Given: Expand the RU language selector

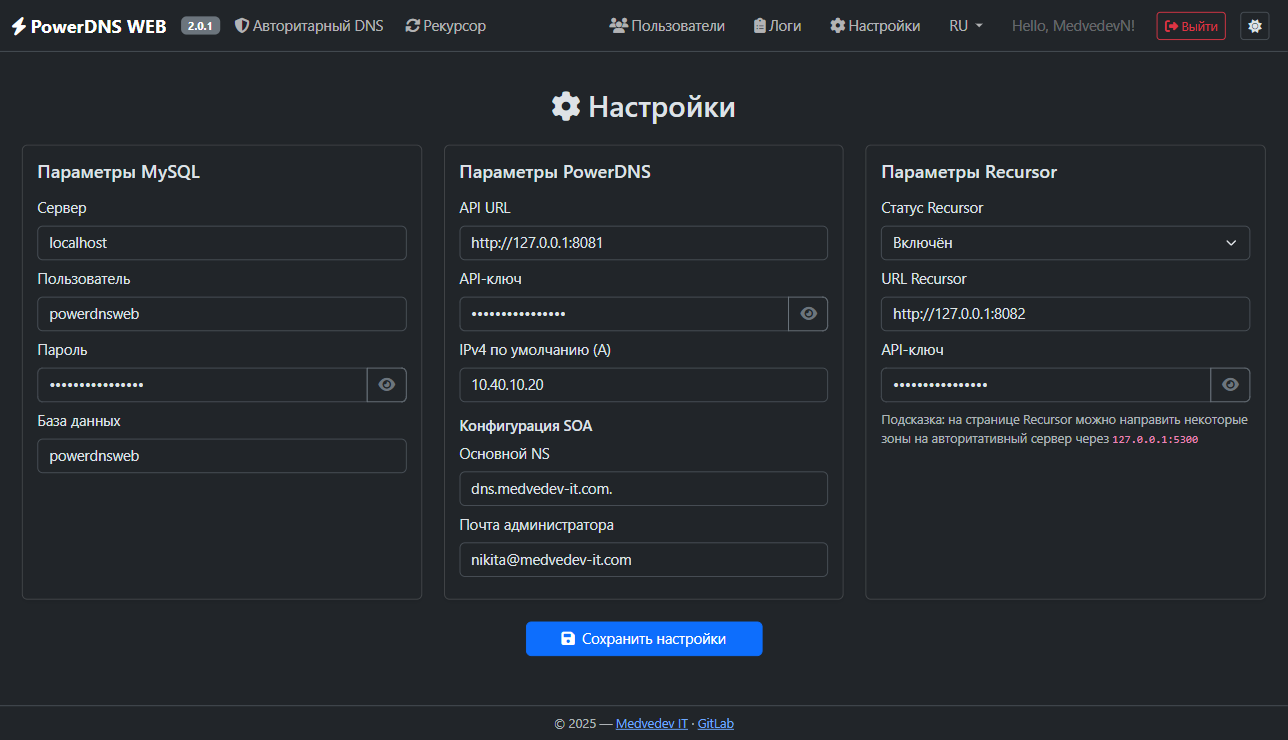Looking at the screenshot, I should (x=965, y=26).
